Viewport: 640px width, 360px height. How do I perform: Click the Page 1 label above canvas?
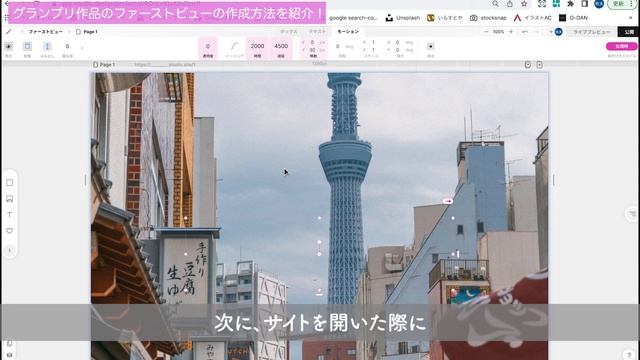104,64
